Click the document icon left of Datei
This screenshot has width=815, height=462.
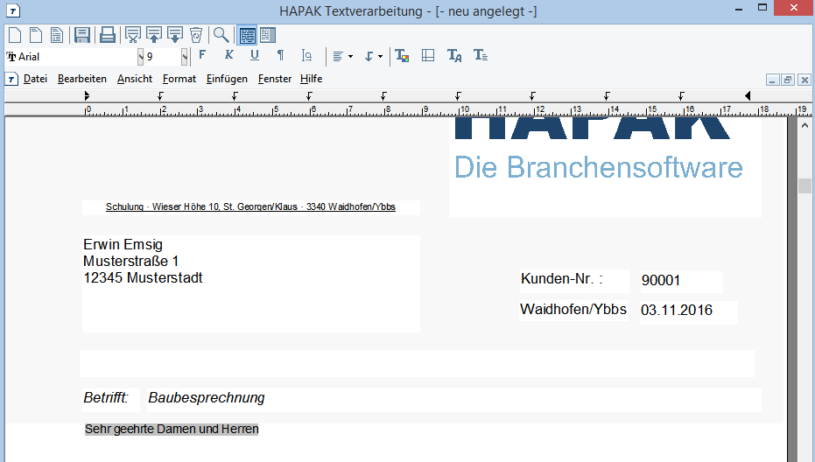click(x=12, y=80)
